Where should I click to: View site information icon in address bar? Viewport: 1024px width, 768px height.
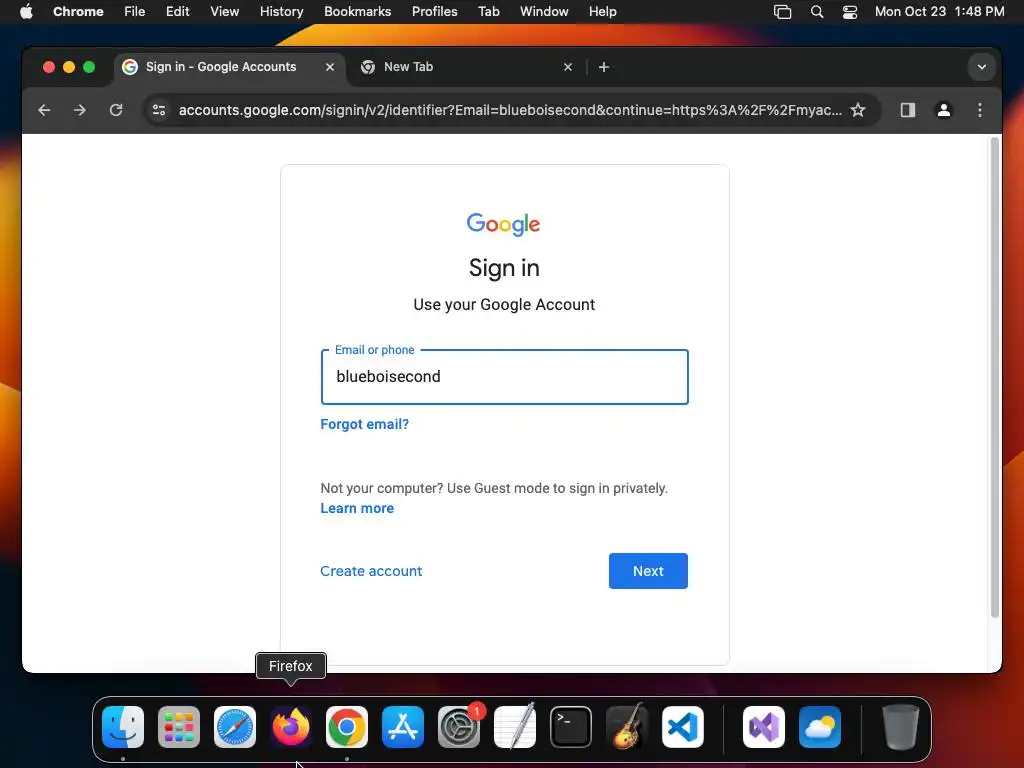pos(159,110)
